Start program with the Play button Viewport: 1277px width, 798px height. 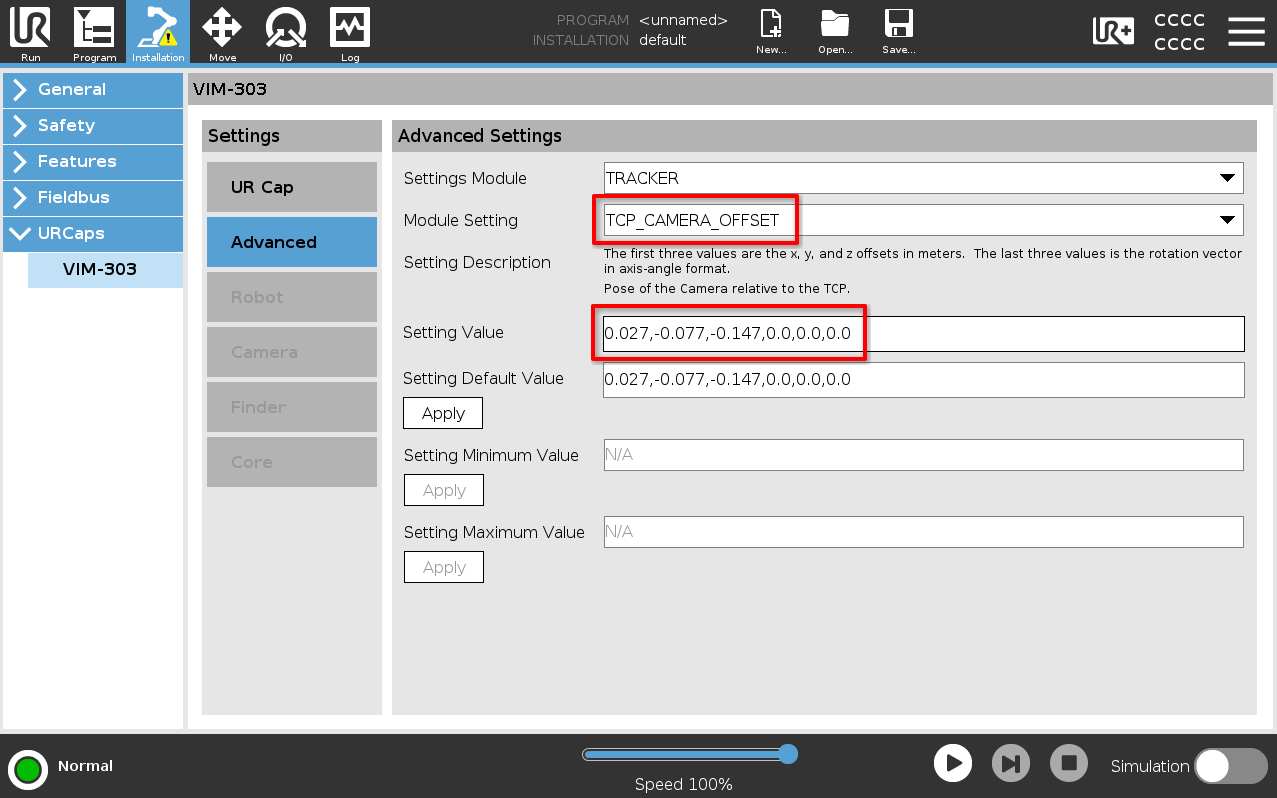click(x=953, y=764)
